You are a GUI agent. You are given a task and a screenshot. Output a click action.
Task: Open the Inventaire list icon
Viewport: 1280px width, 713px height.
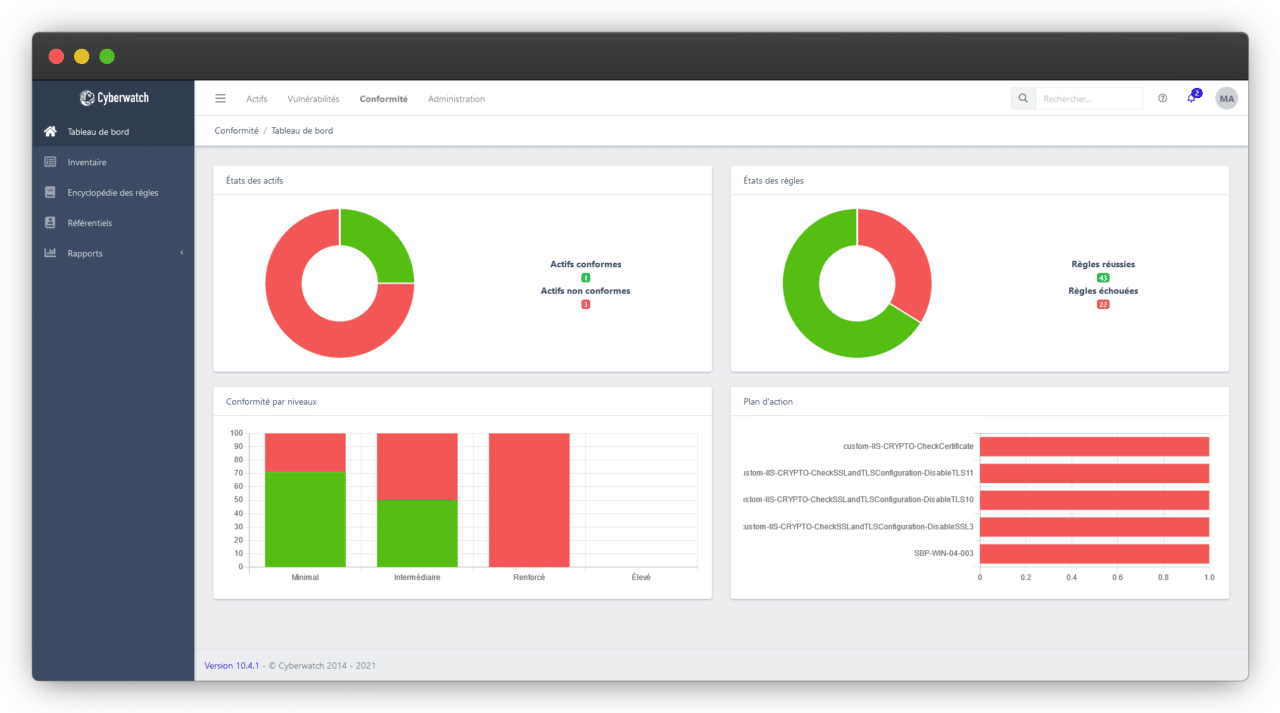click(49, 161)
